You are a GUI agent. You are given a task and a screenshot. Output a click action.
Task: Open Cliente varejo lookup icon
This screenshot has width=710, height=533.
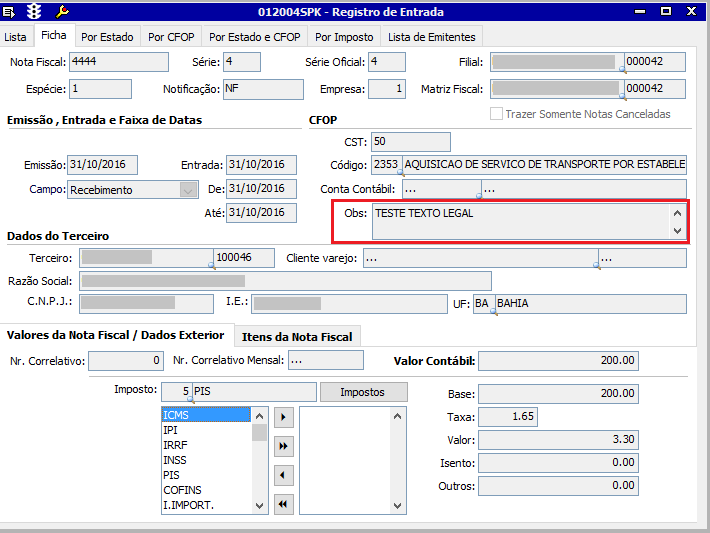(x=597, y=265)
